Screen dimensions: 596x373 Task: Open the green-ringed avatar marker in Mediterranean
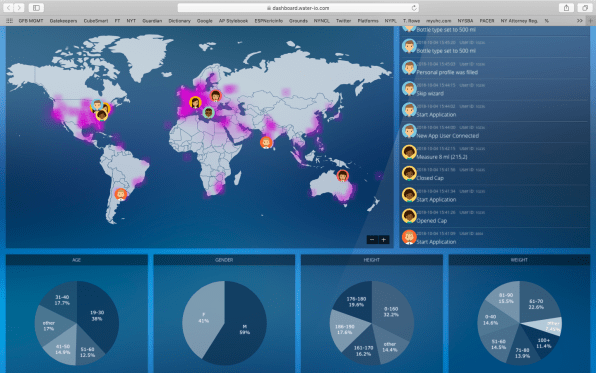click(208, 113)
